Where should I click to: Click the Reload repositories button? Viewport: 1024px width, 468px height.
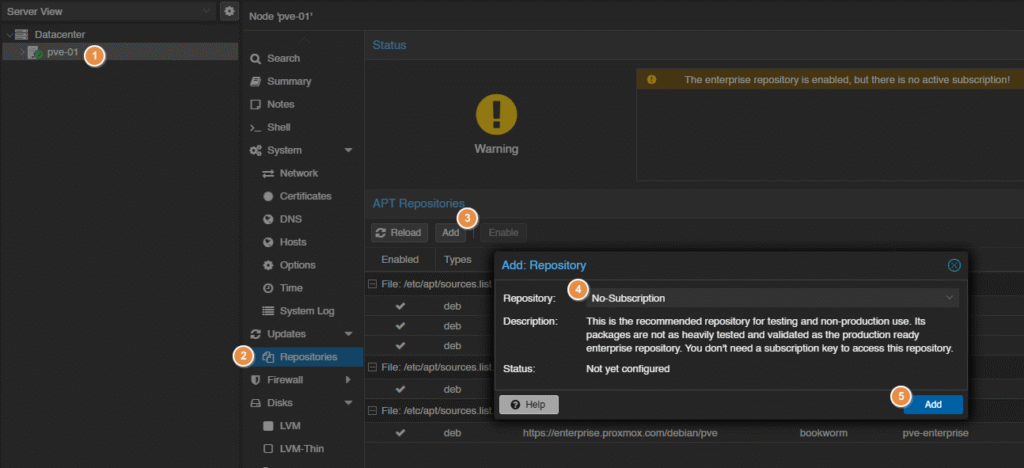pyautogui.click(x=399, y=233)
